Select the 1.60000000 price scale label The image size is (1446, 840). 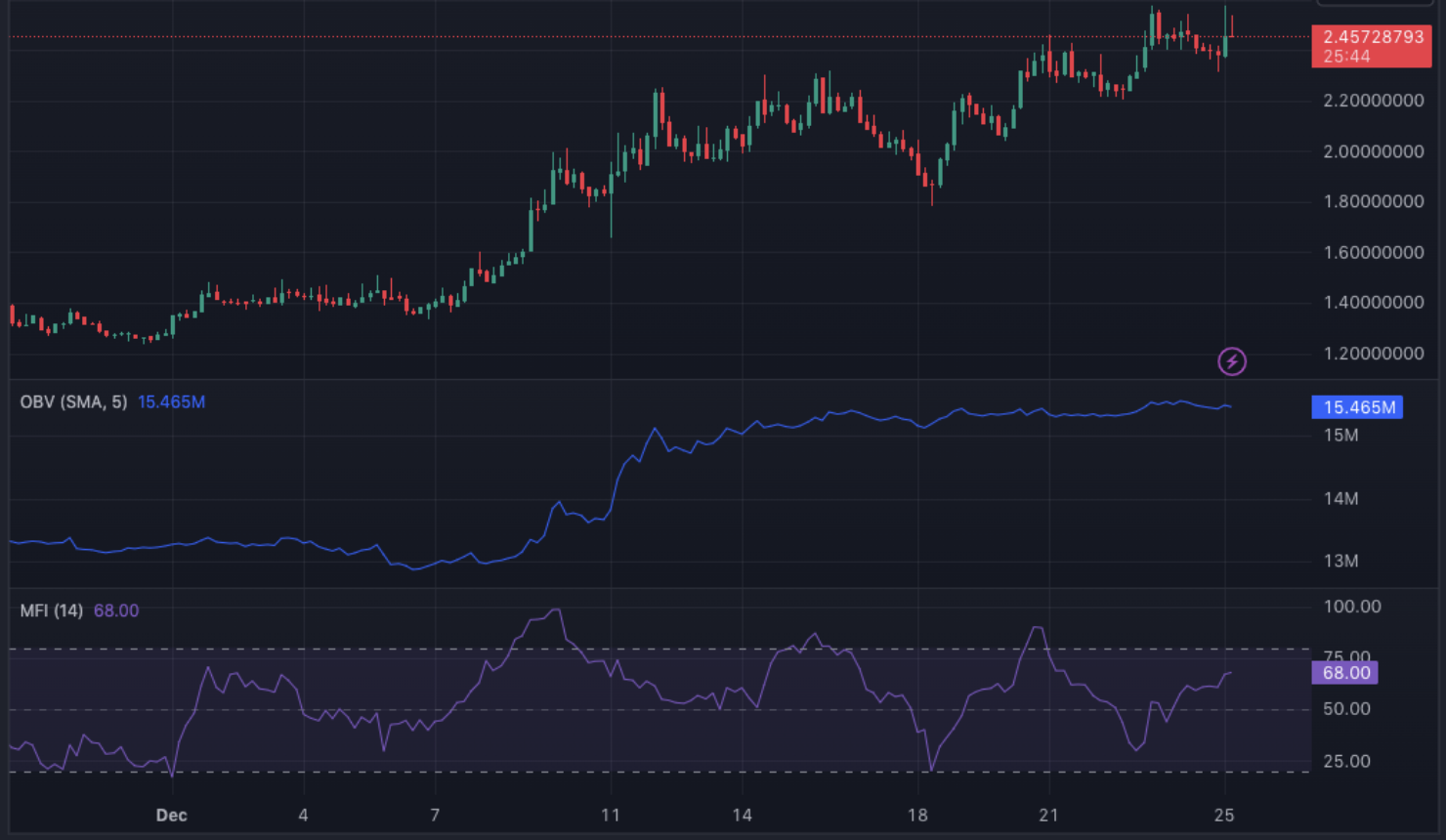tap(1373, 253)
